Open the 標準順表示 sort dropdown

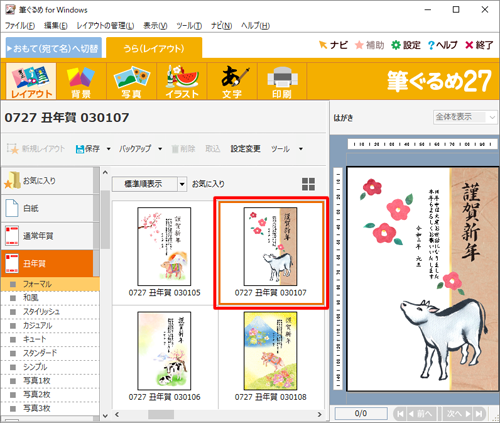149,184
